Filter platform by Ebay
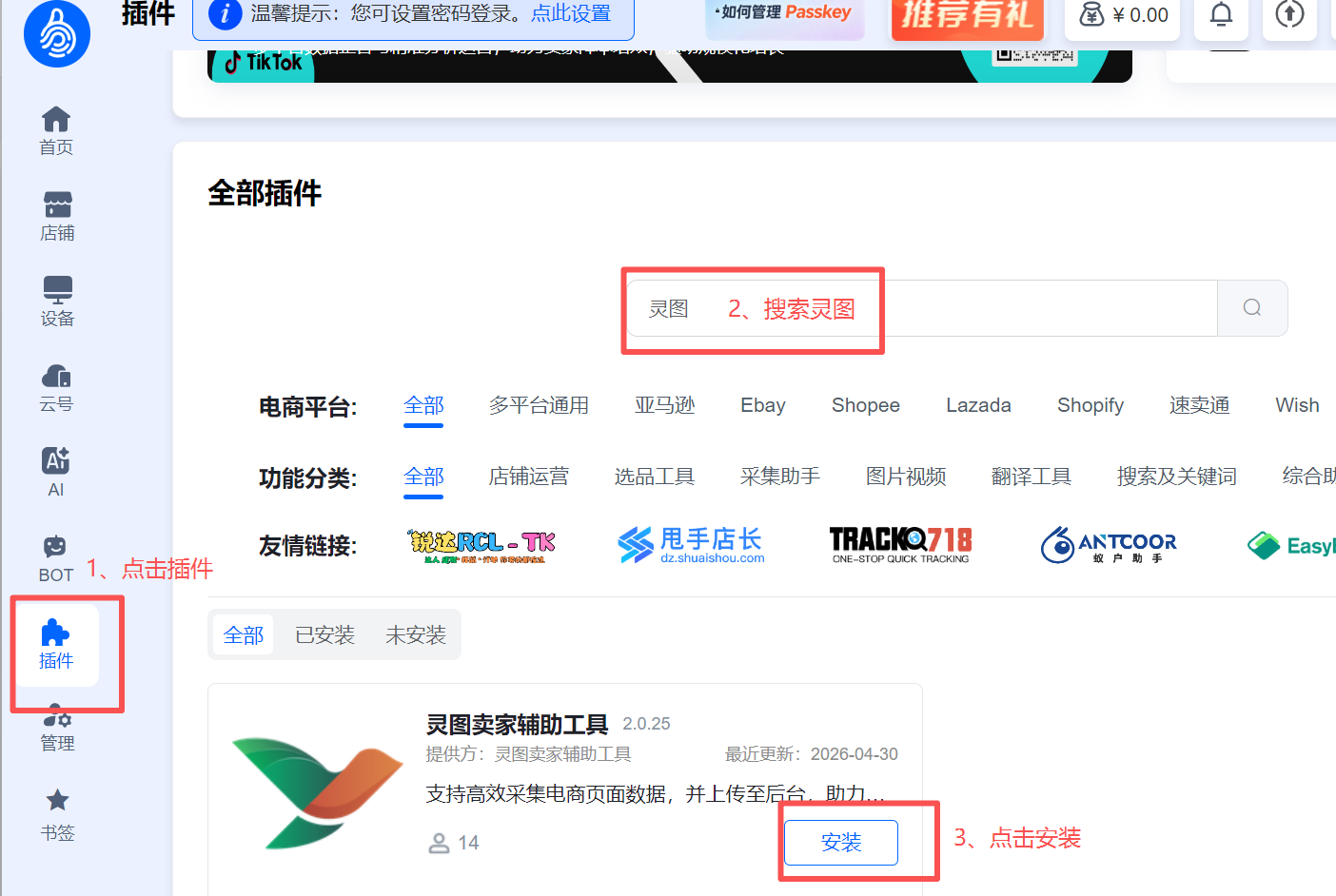Image resolution: width=1336 pixels, height=896 pixels. (x=763, y=405)
